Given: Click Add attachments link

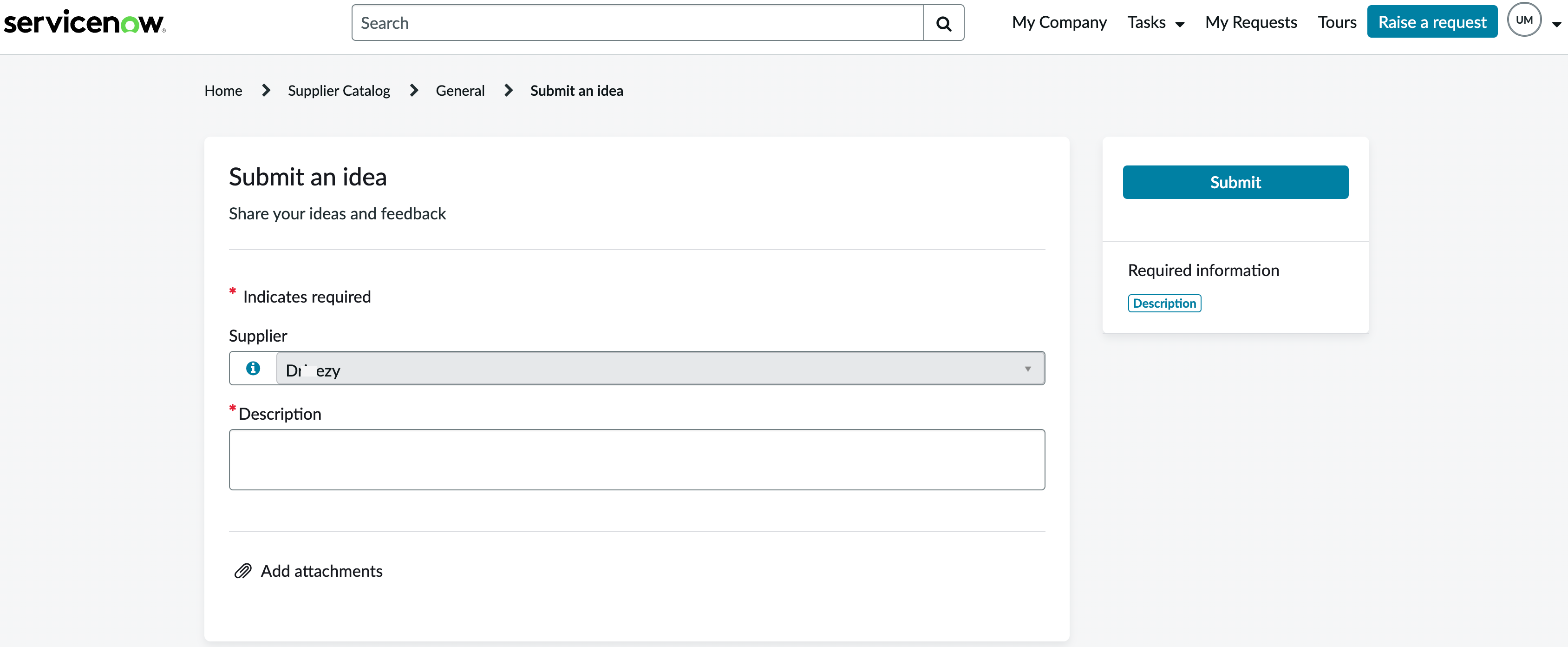Looking at the screenshot, I should (x=321, y=571).
